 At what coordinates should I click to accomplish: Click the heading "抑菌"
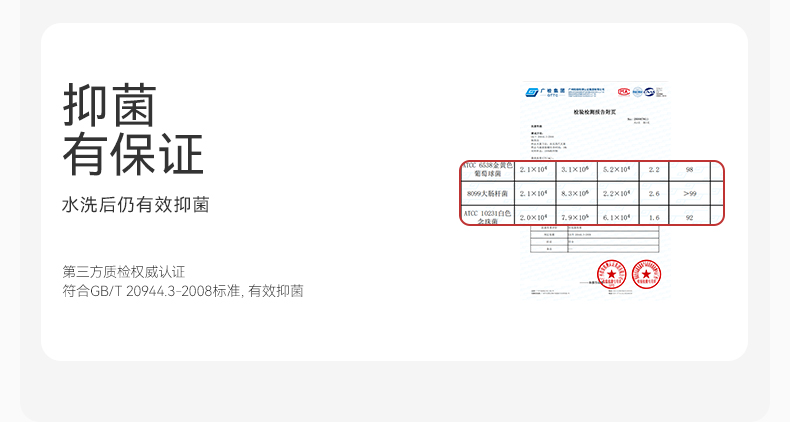109,106
